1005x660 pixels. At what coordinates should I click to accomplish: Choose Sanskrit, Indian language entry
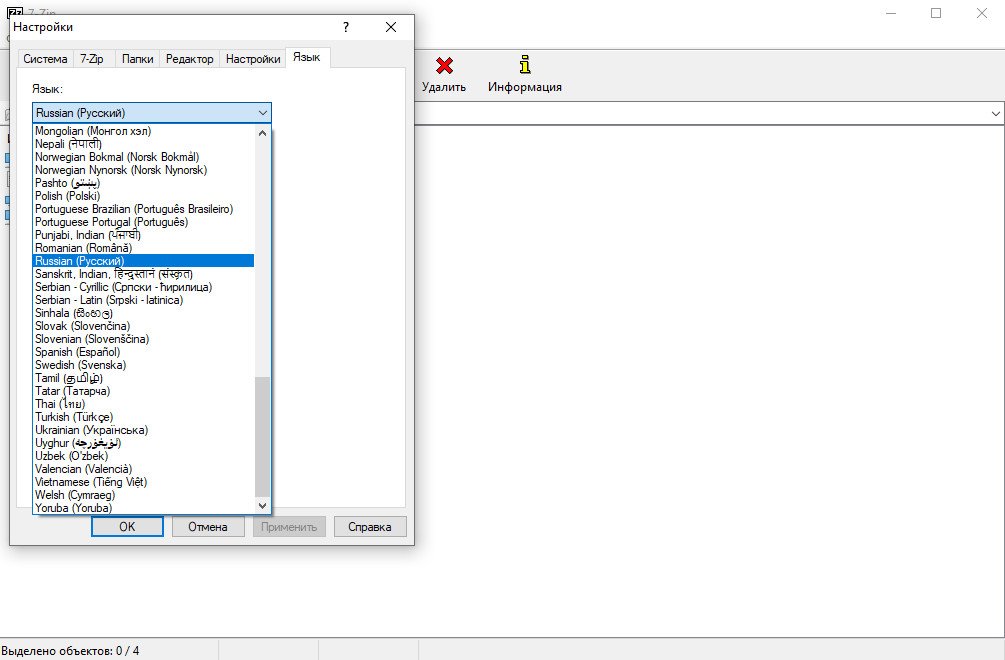click(x=144, y=274)
